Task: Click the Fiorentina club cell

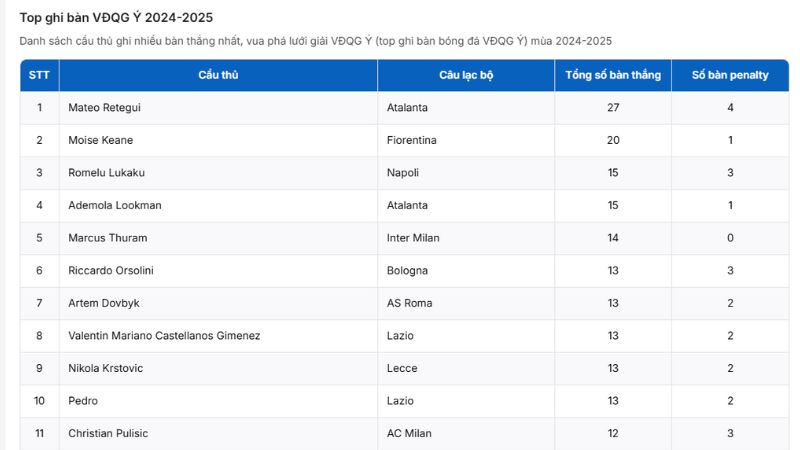Action: click(x=412, y=140)
